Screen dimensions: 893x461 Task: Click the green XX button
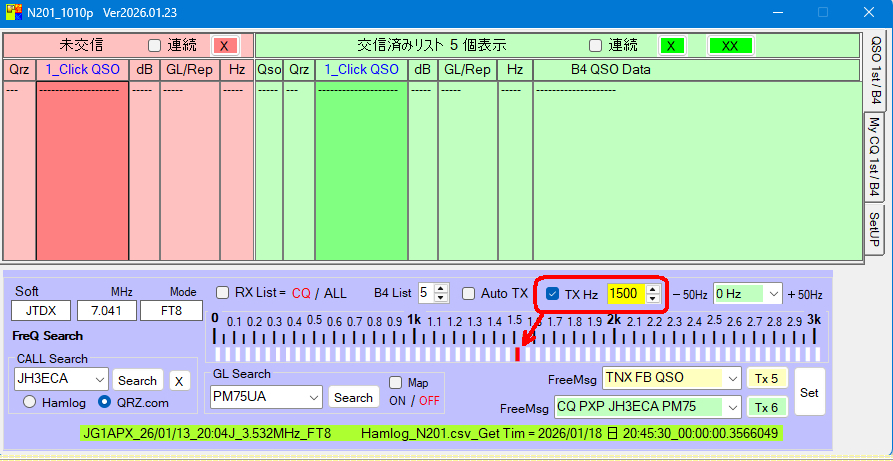730,46
